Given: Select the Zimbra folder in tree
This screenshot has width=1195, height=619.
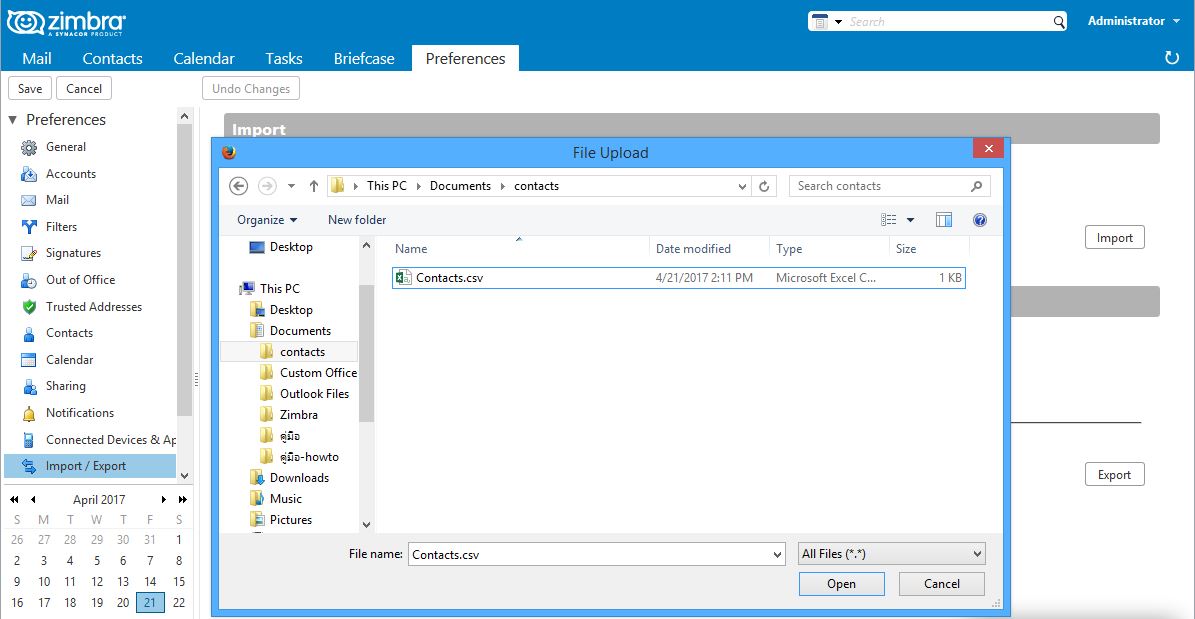Looking at the screenshot, I should tap(298, 415).
